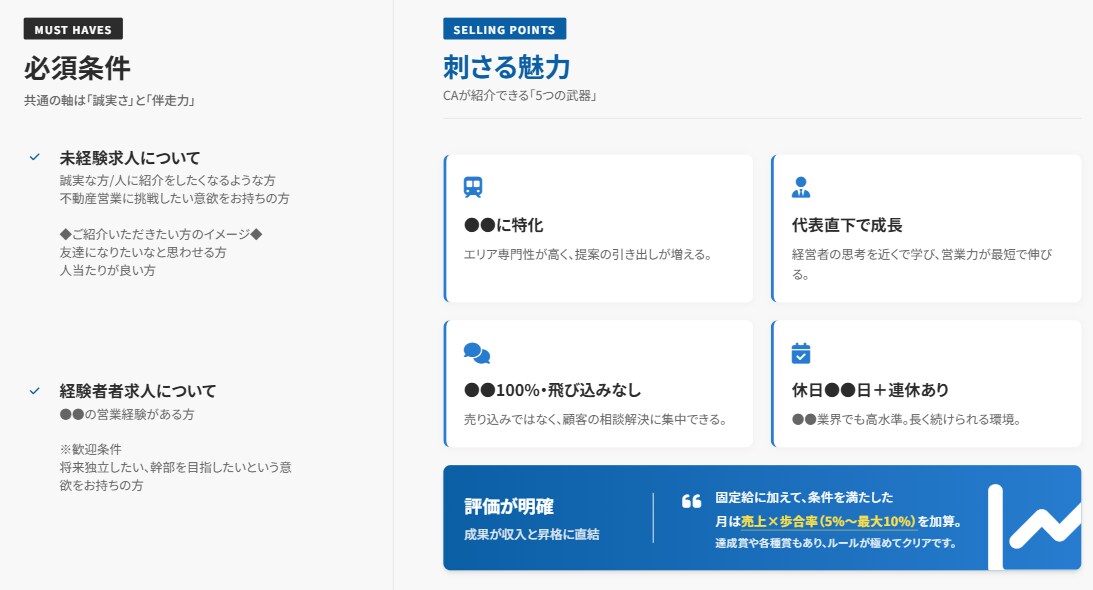This screenshot has height=590, width=1093.
Task: Click the line 誠実な方/人に紹介をしたくなるような方
Action: pyautogui.click(x=167, y=181)
